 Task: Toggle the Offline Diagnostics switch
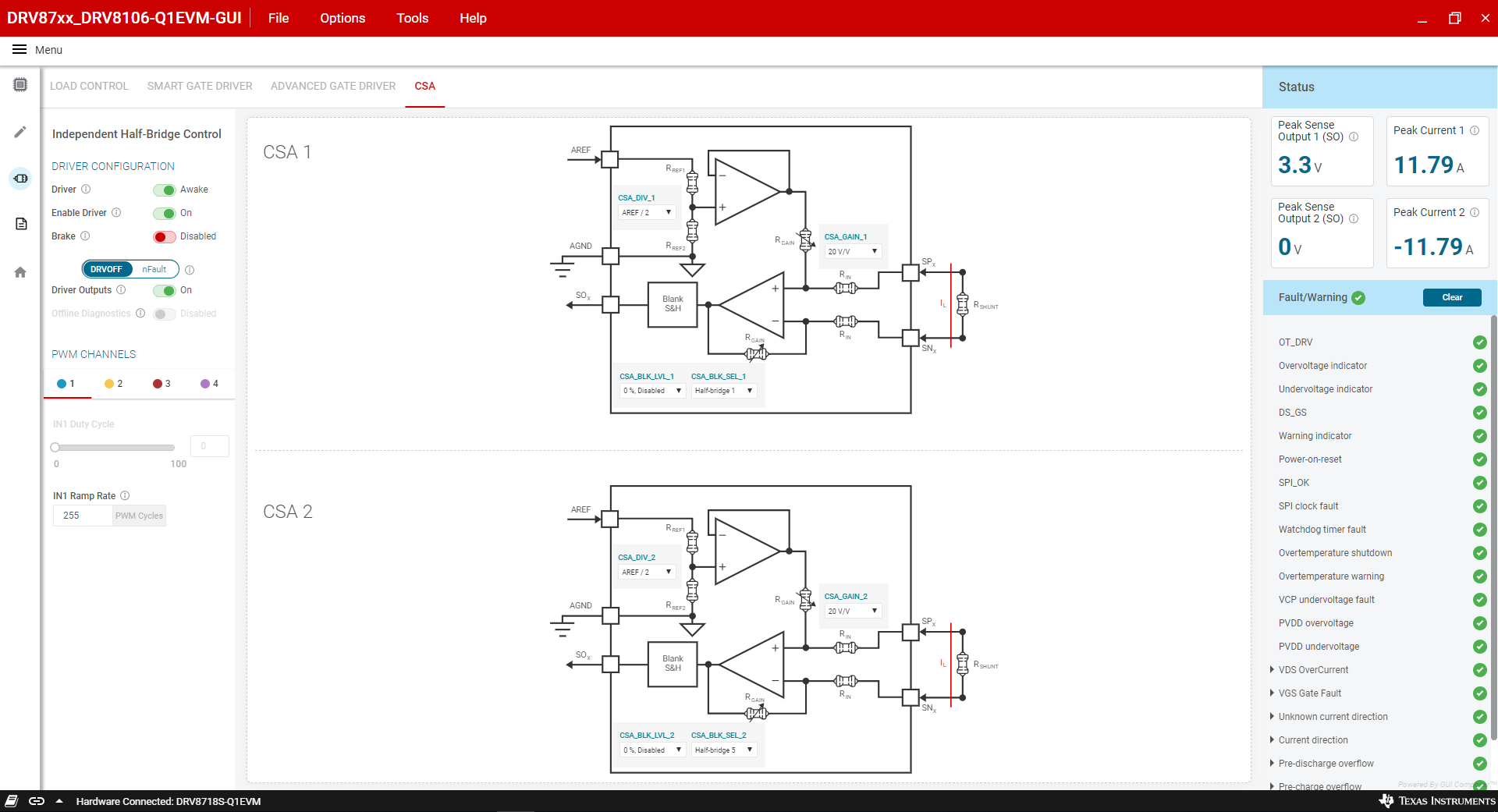click(x=164, y=314)
